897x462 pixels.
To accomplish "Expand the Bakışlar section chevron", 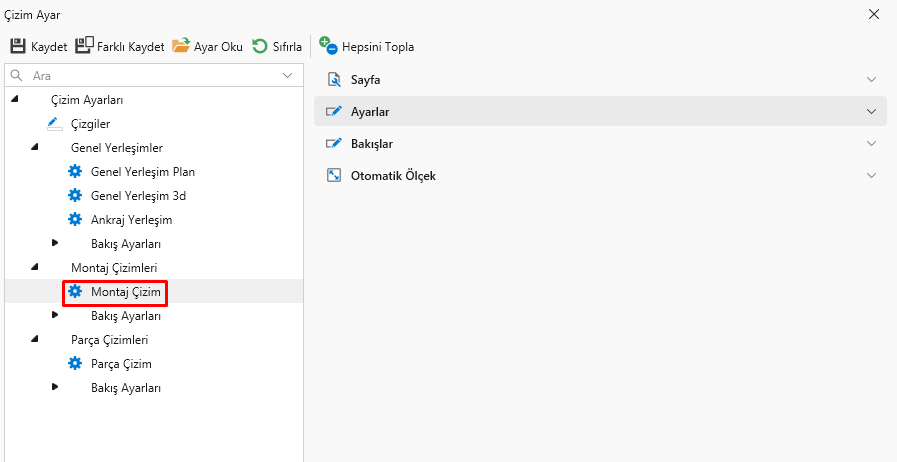I will (x=871, y=144).
